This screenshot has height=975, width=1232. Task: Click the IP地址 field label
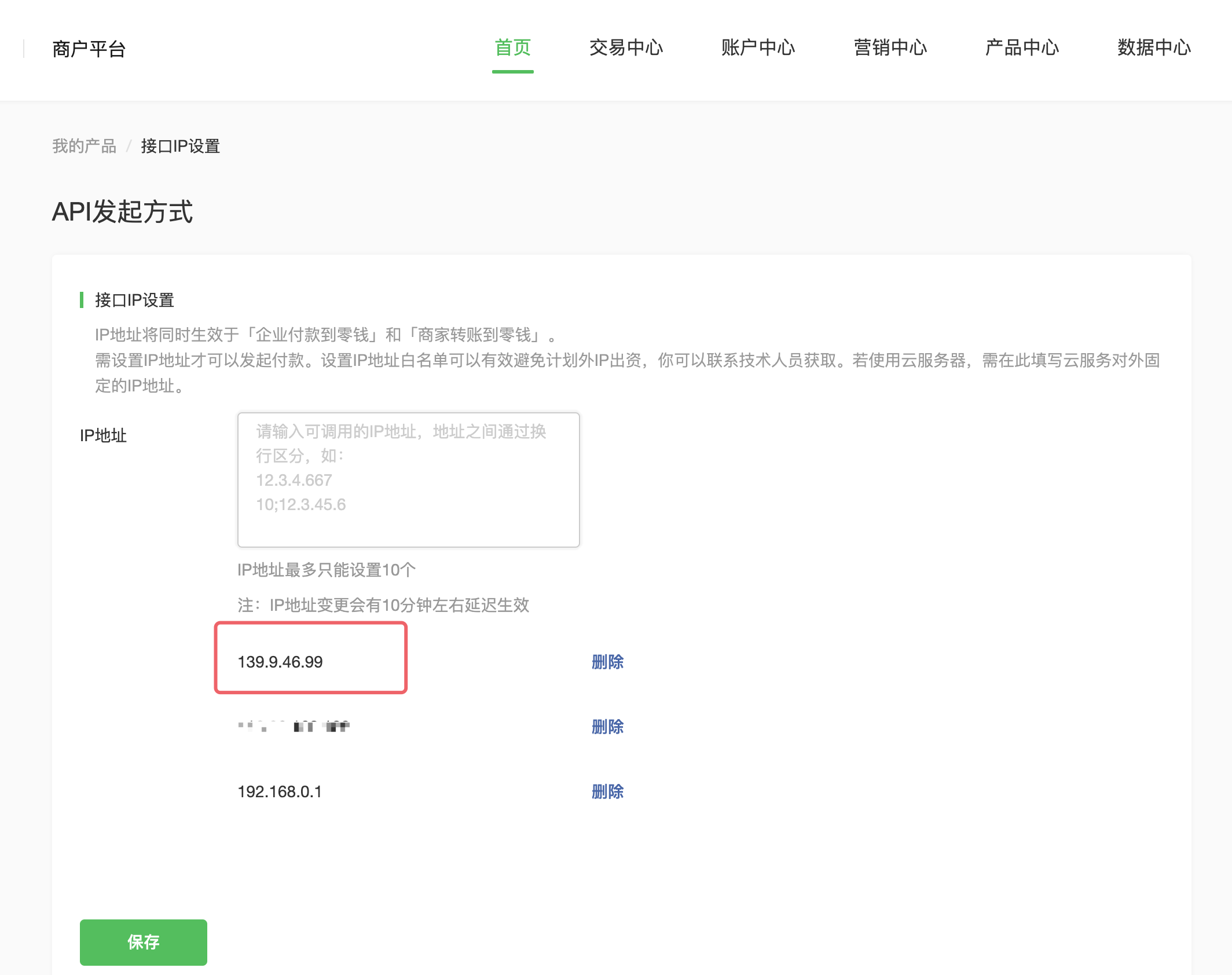pyautogui.click(x=103, y=435)
